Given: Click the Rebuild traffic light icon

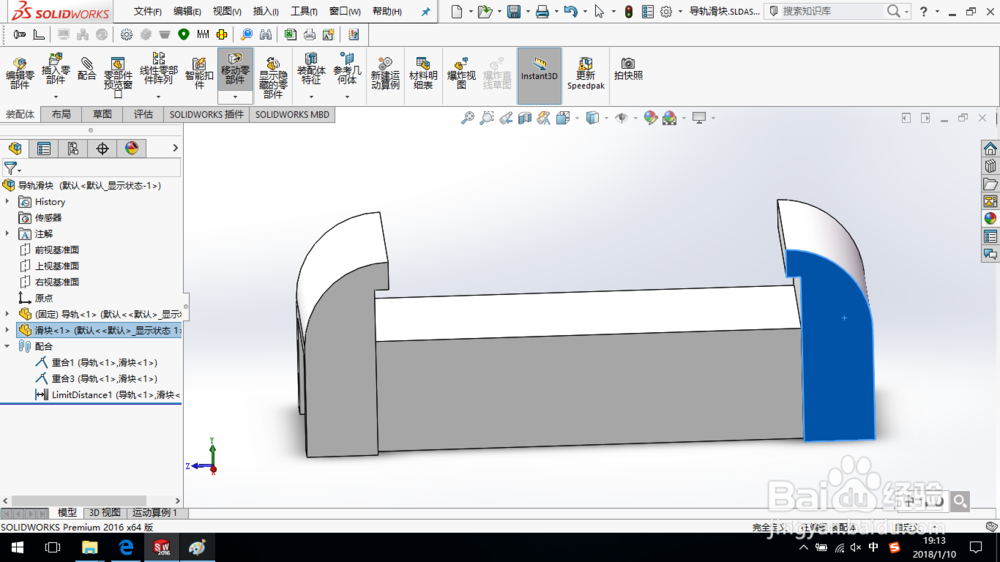Looking at the screenshot, I should click(629, 11).
